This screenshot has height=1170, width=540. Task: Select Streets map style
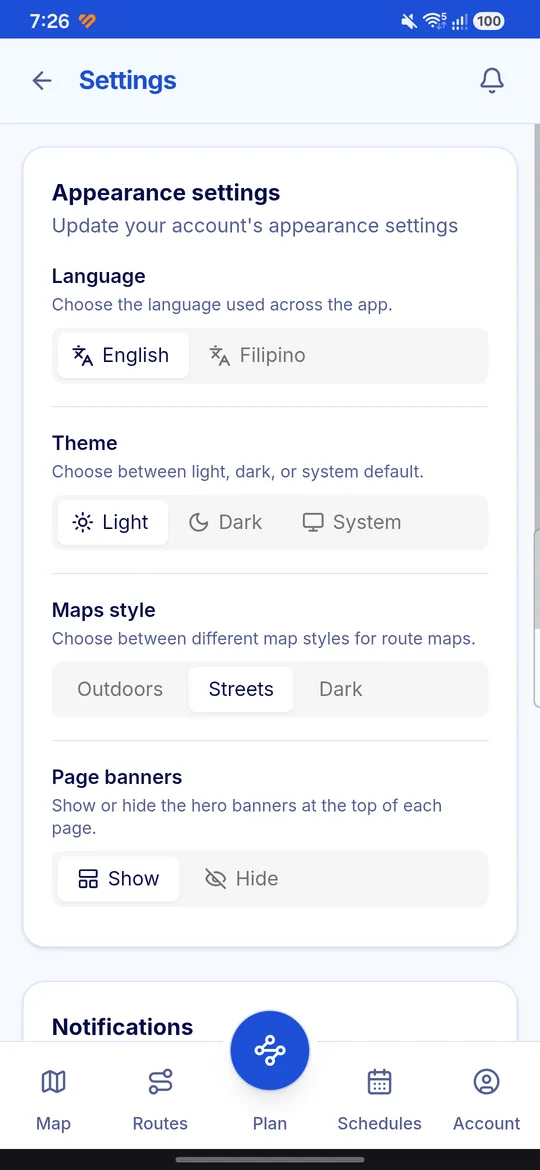(x=241, y=689)
